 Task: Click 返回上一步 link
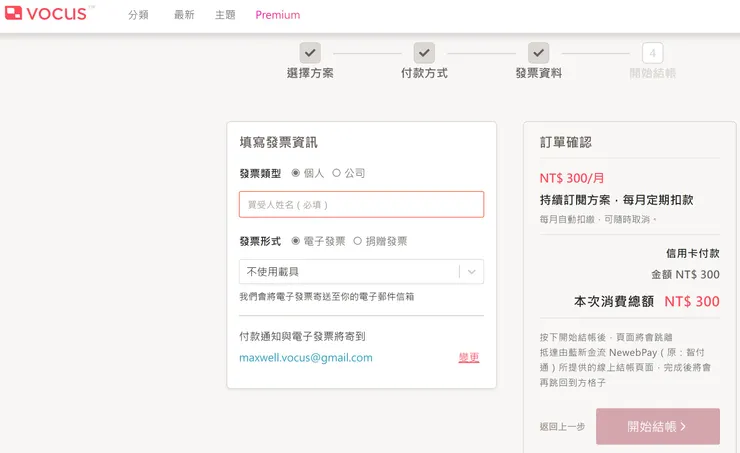pyautogui.click(x=563, y=427)
